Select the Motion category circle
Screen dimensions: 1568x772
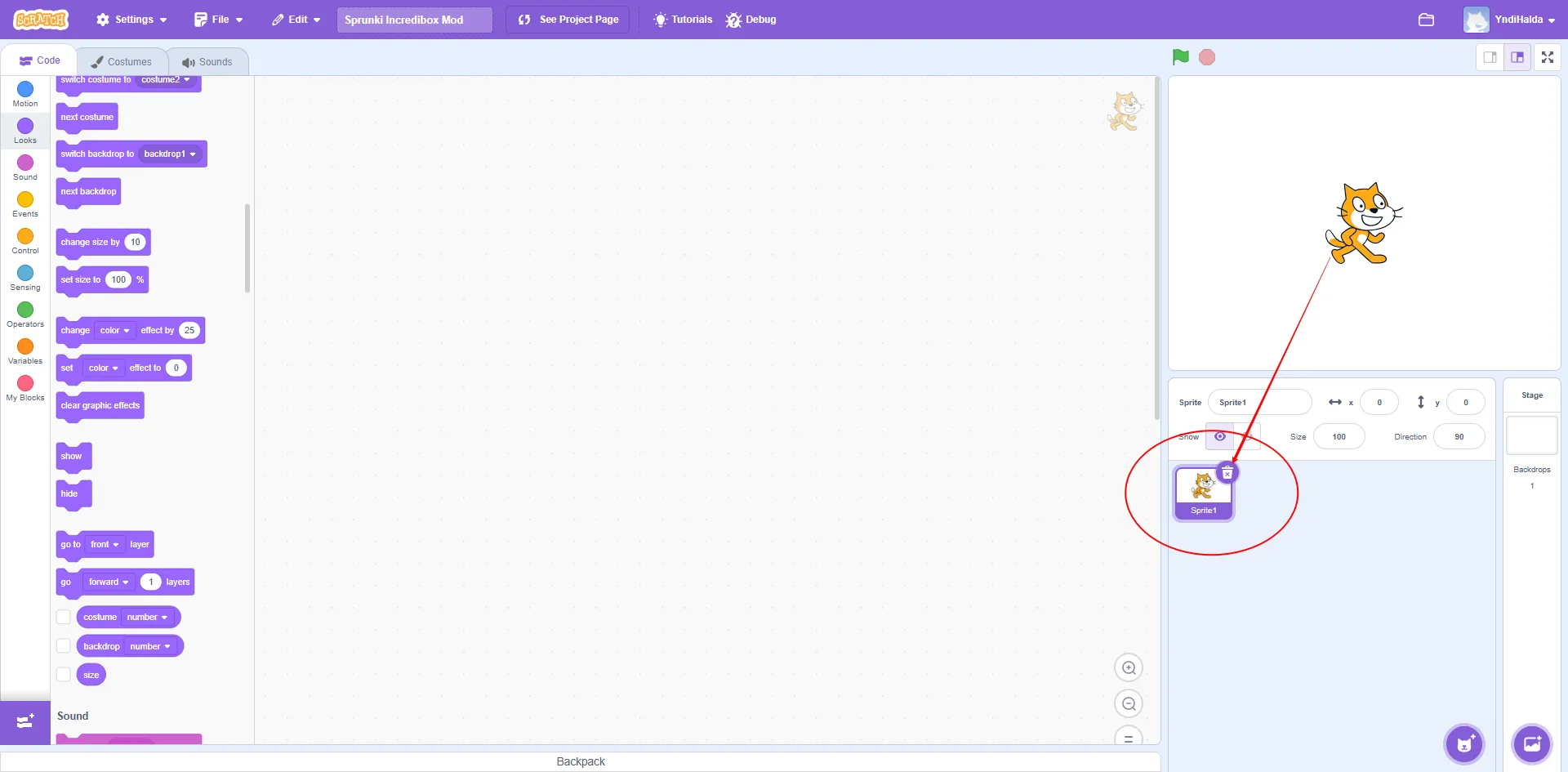pos(25,89)
